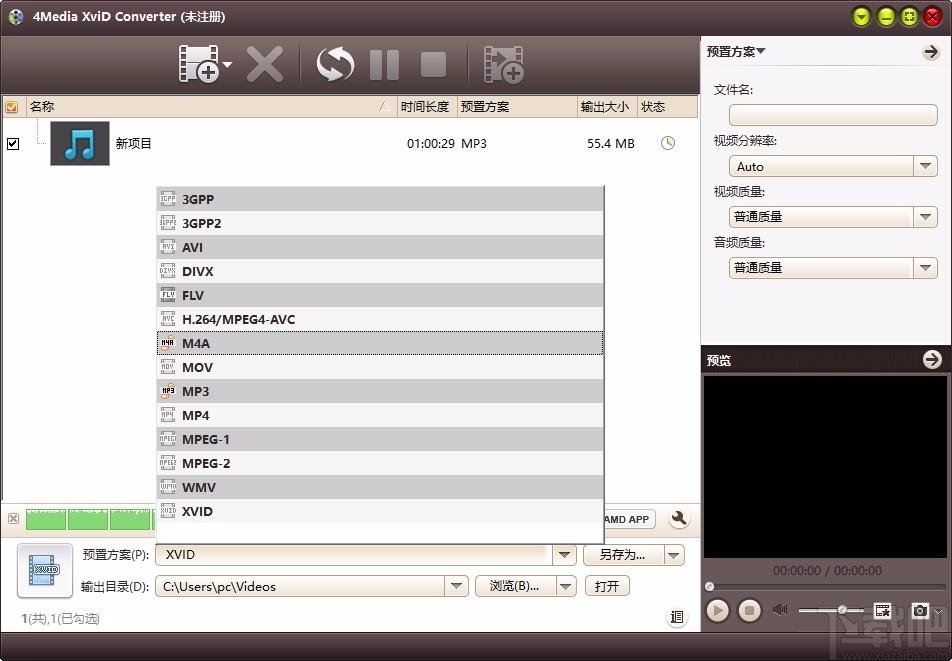Take a snapshot with the camera icon

coord(920,610)
